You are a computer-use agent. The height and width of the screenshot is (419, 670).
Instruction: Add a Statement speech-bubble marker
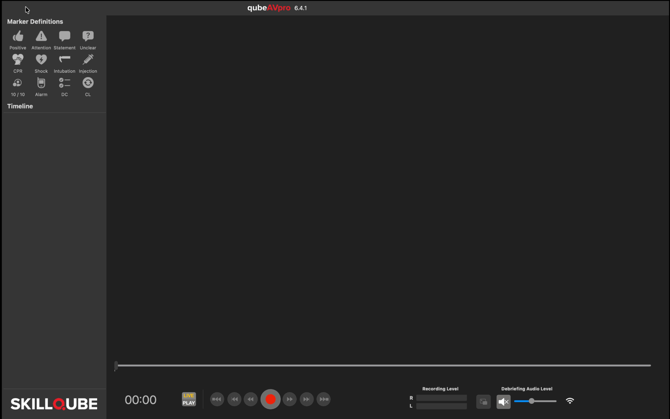pyautogui.click(x=65, y=37)
